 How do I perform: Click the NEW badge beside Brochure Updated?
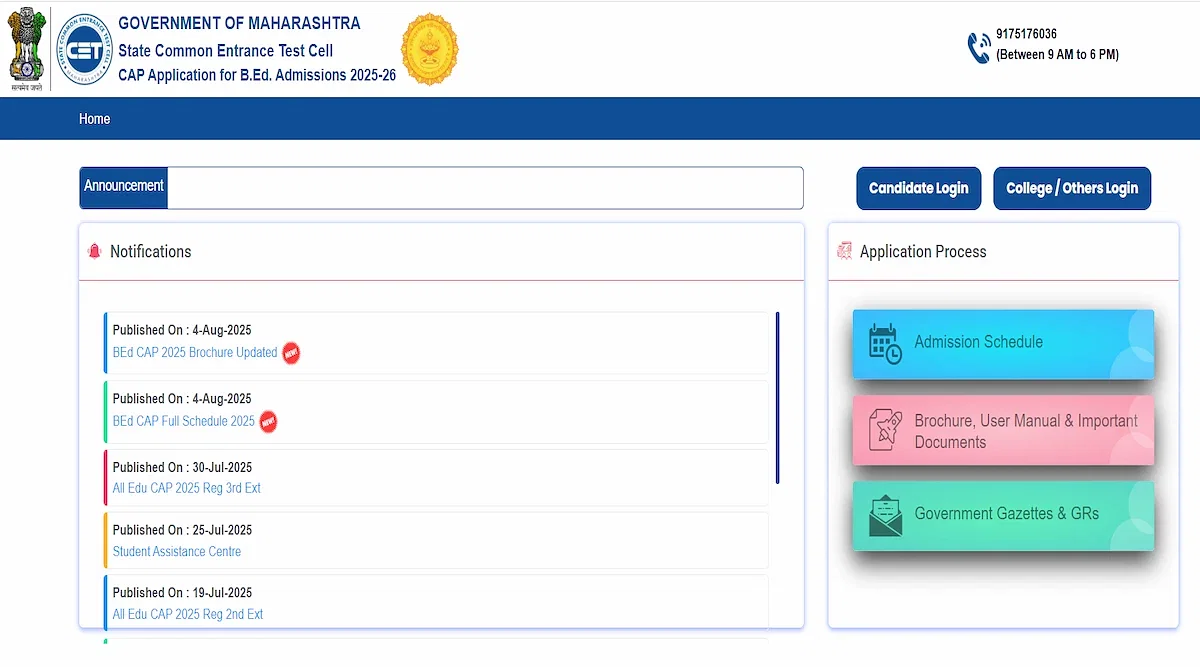click(x=291, y=353)
